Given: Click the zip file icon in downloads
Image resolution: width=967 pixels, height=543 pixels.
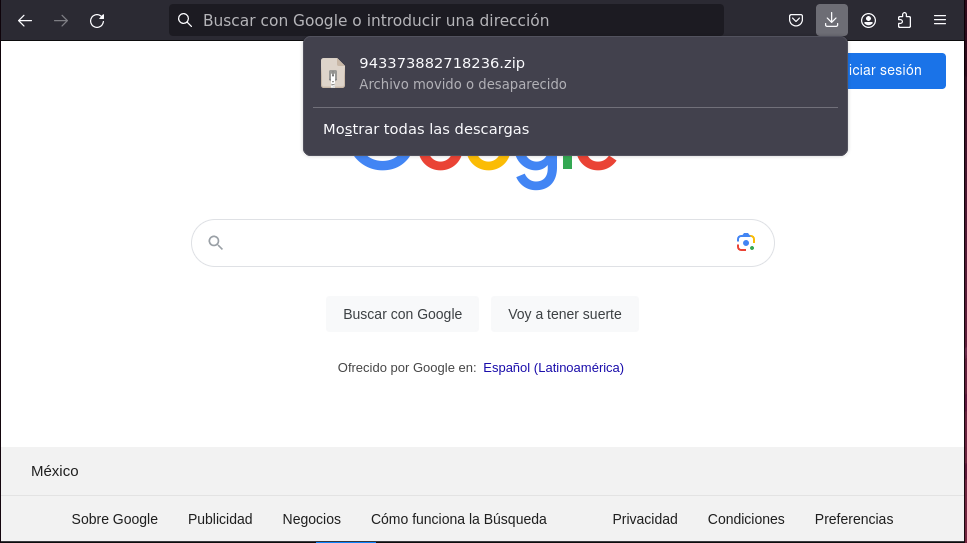Looking at the screenshot, I should [x=333, y=73].
